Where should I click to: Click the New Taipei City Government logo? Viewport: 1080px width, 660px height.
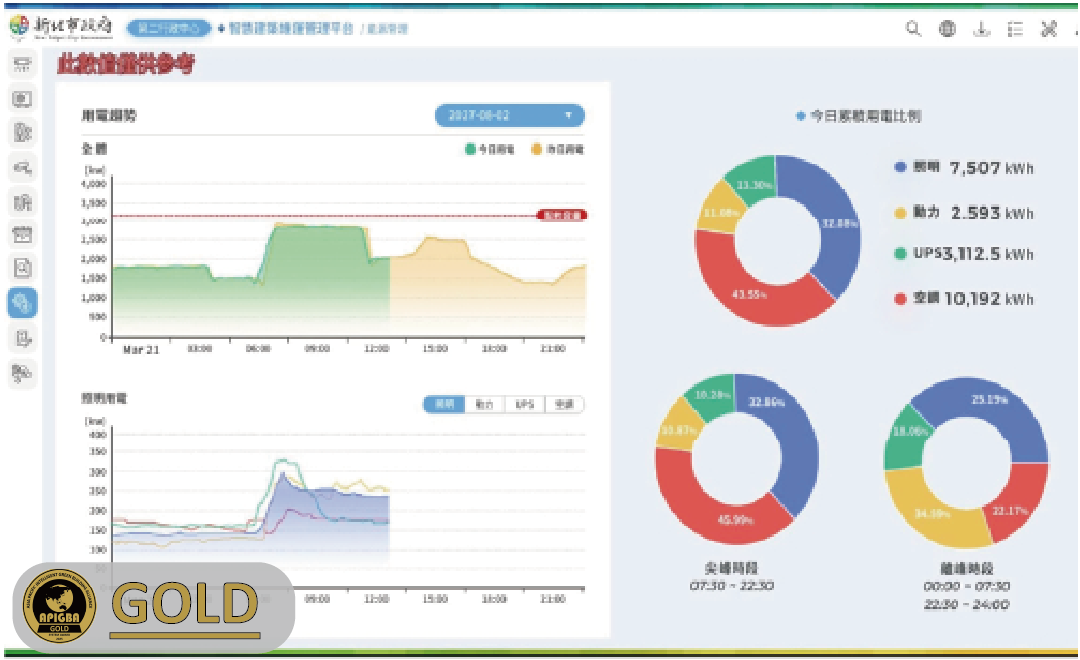pyautogui.click(x=62, y=27)
